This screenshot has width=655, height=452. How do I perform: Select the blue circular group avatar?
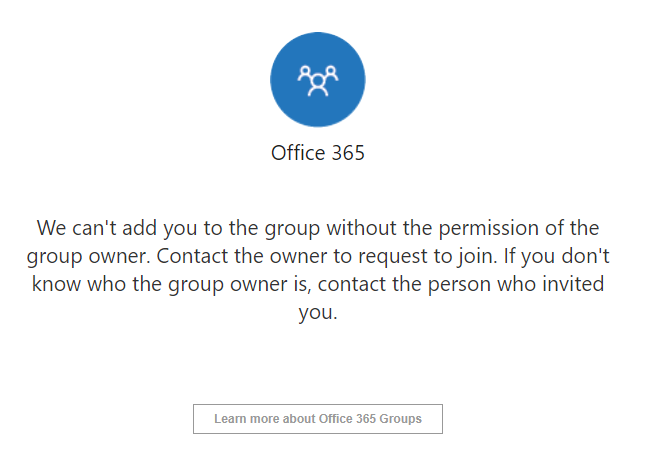(x=318, y=79)
